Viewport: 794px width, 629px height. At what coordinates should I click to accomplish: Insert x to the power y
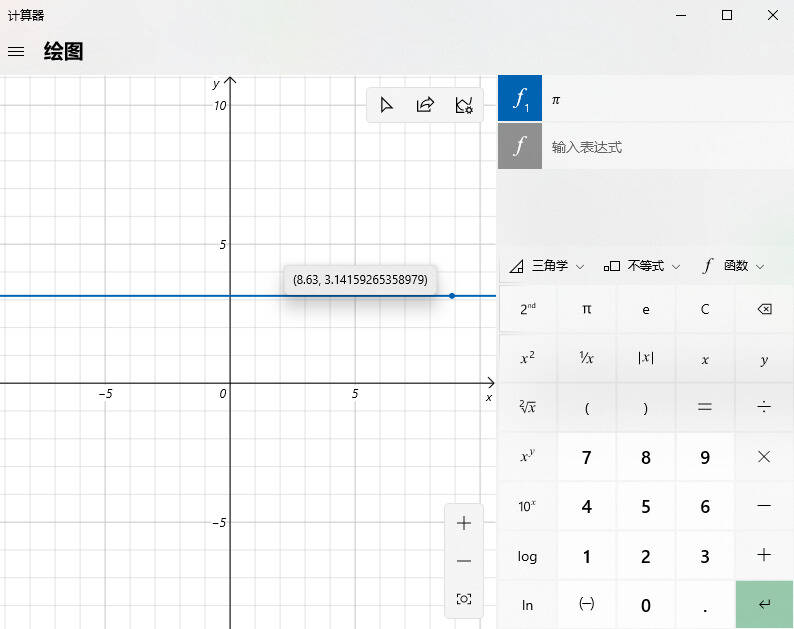coord(528,457)
